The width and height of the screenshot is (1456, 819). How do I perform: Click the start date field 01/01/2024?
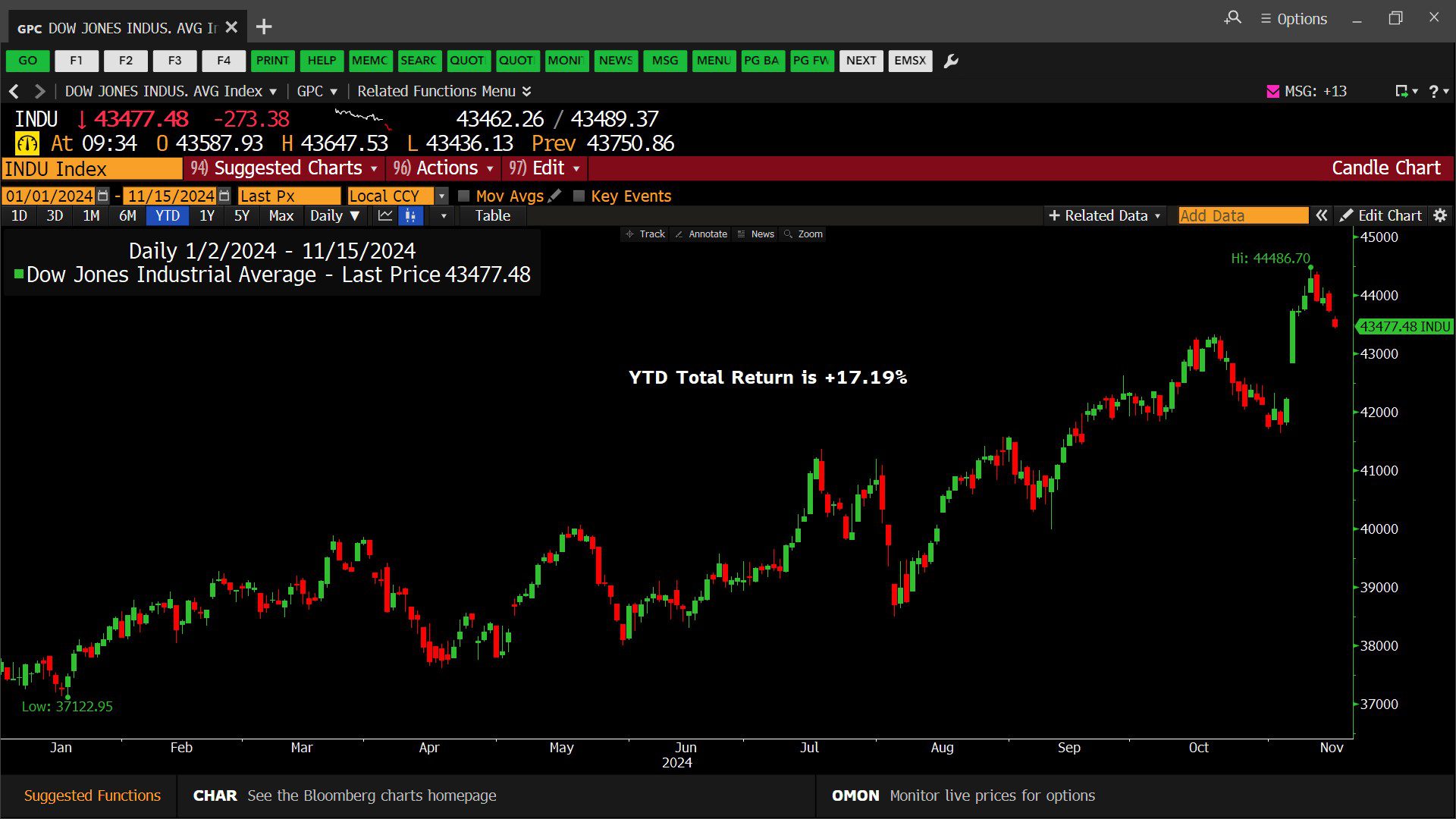tap(49, 196)
